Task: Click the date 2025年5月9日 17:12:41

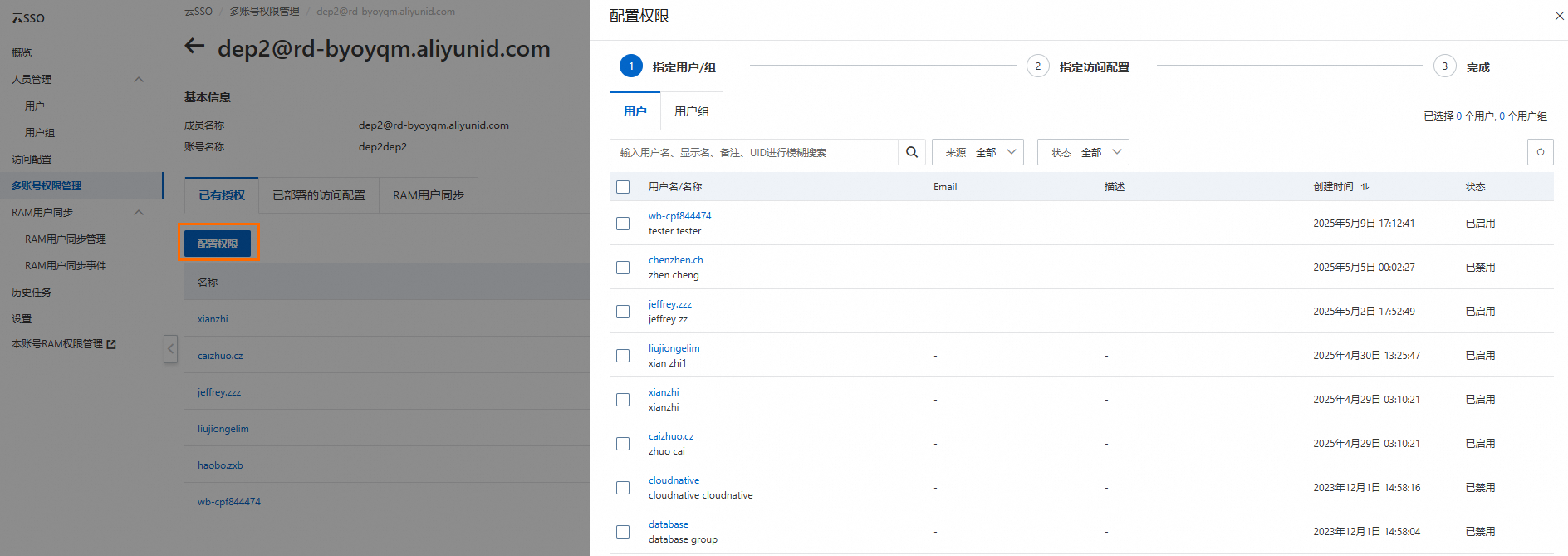Action: coord(1364,224)
